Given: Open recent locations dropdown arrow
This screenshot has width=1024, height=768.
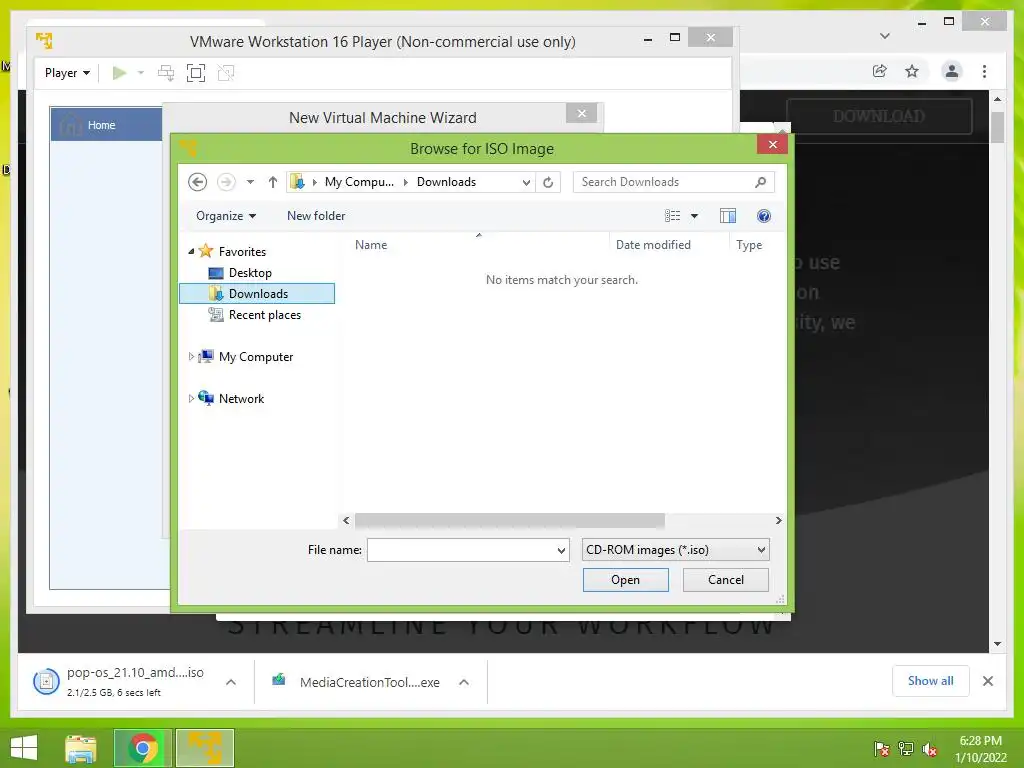Looking at the screenshot, I should click(x=250, y=182).
